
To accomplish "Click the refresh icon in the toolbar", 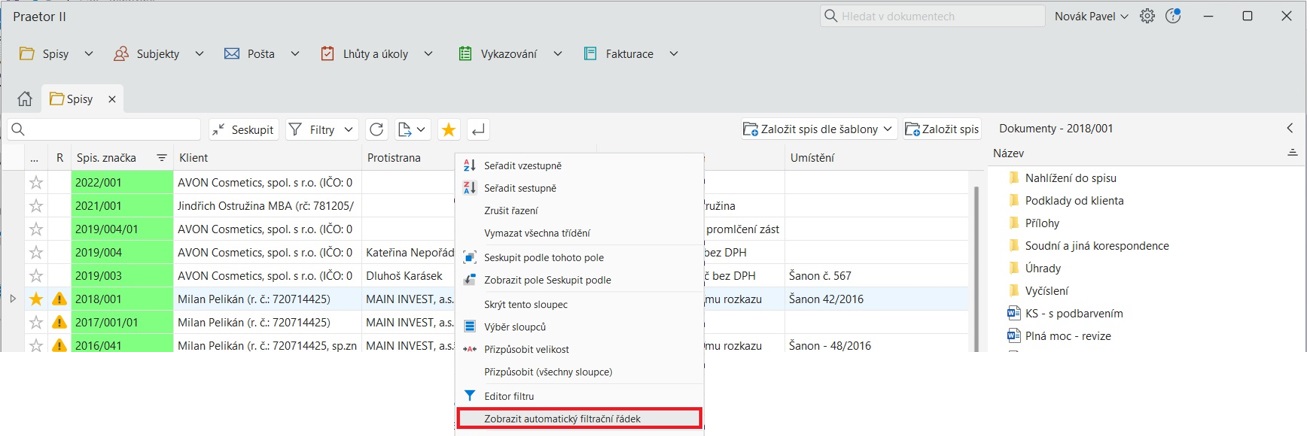I will [x=376, y=130].
